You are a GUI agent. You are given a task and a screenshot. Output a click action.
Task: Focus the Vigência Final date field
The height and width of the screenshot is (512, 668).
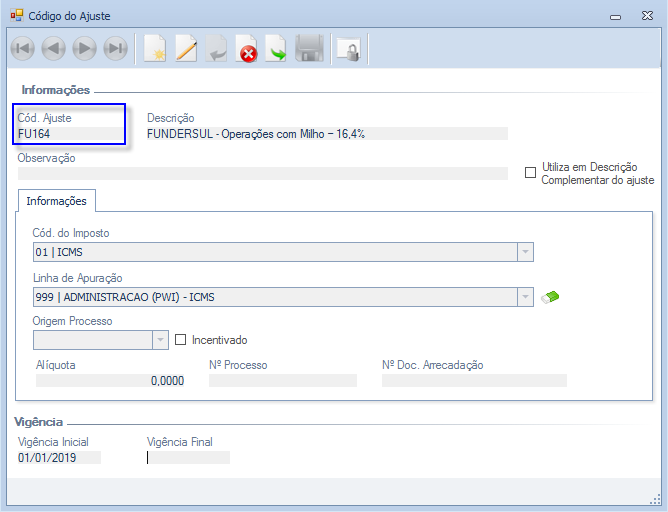[188, 457]
